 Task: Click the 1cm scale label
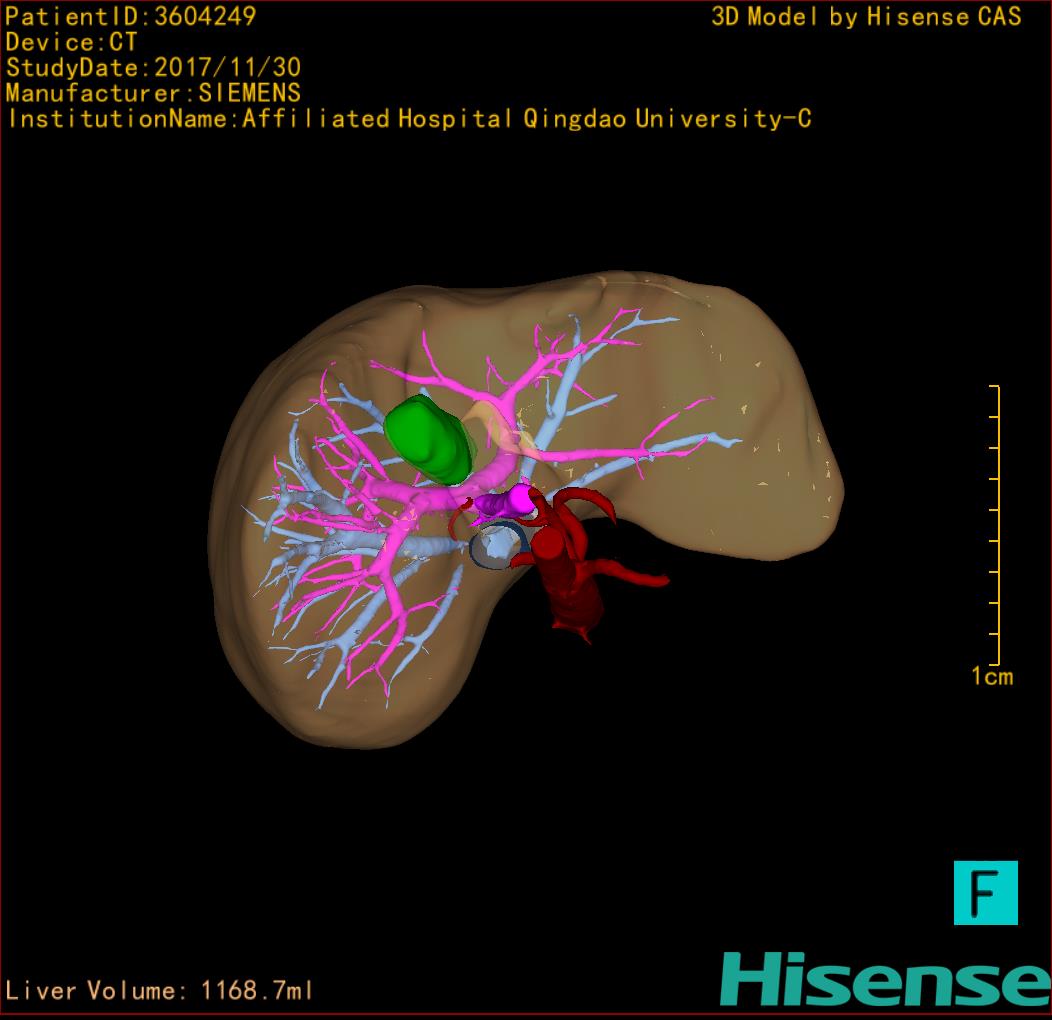992,677
